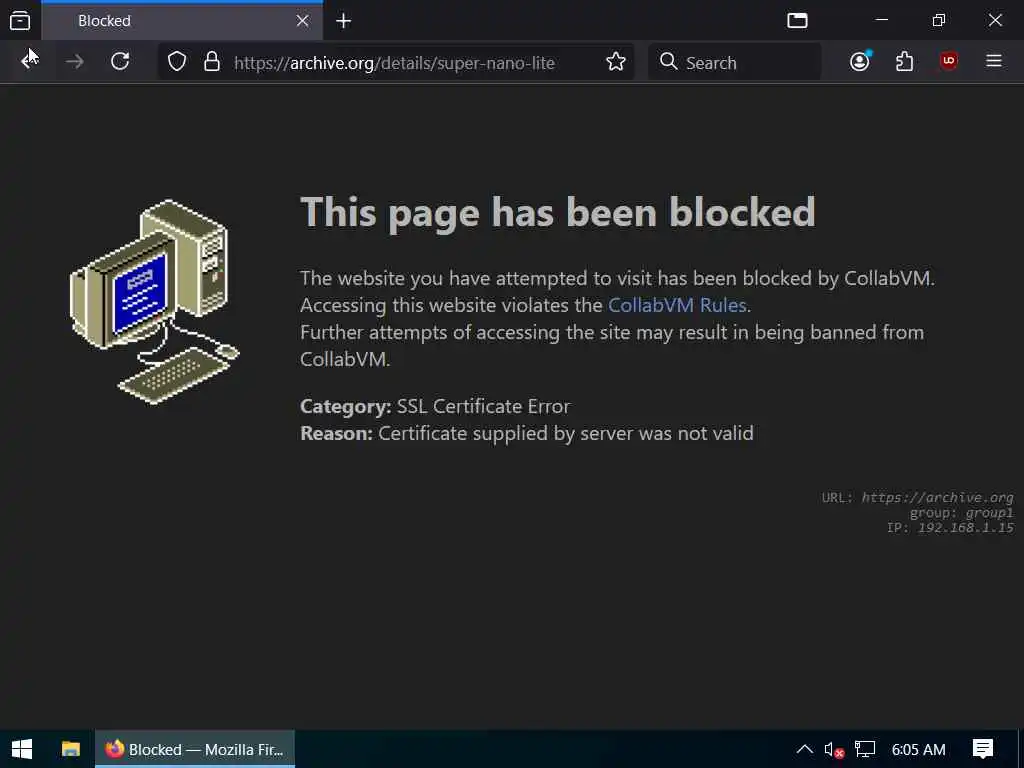Image resolution: width=1024 pixels, height=768 pixels.
Task: View site security padlock info
Action: [x=212, y=62]
